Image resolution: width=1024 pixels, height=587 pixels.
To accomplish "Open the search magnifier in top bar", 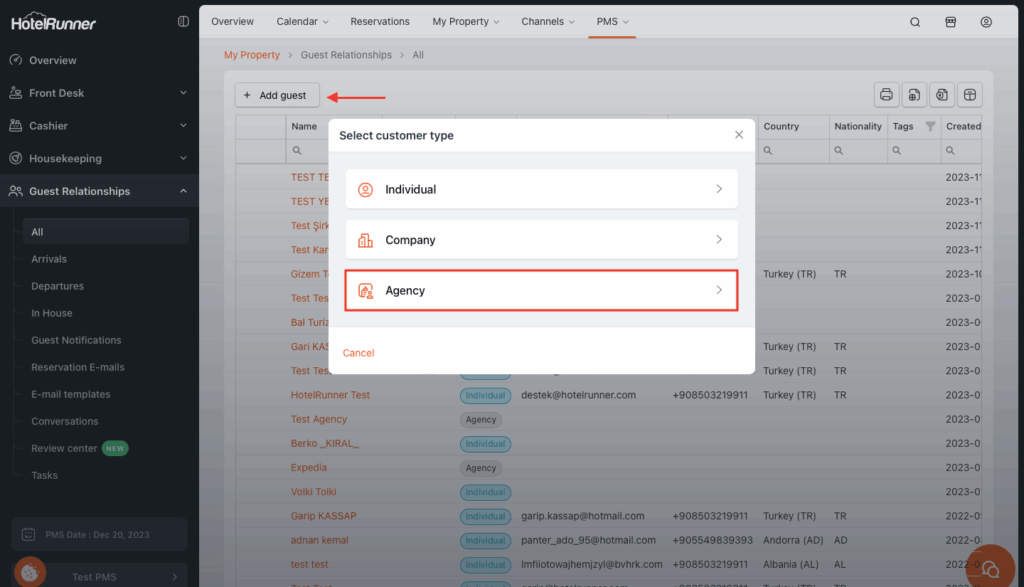I will (915, 22).
